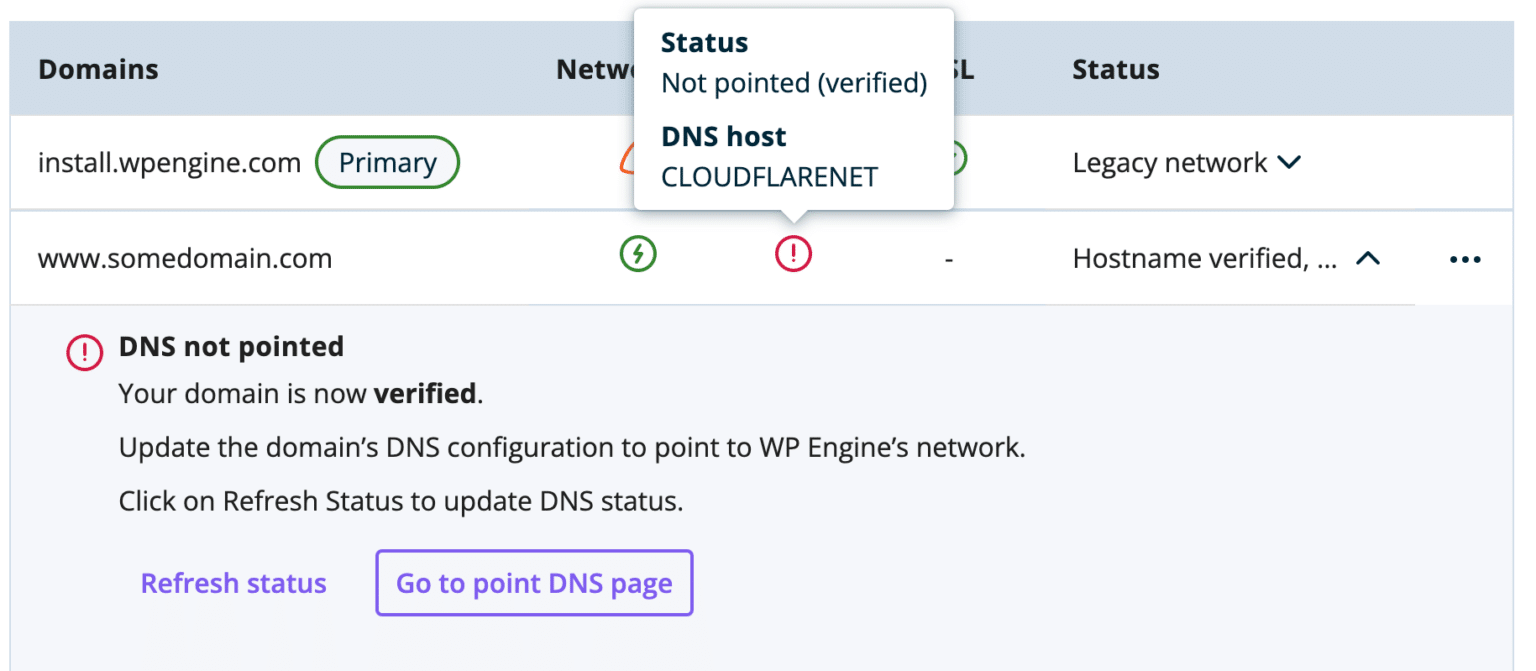Click Refresh status
This screenshot has width=1536, height=671.
coord(233,583)
